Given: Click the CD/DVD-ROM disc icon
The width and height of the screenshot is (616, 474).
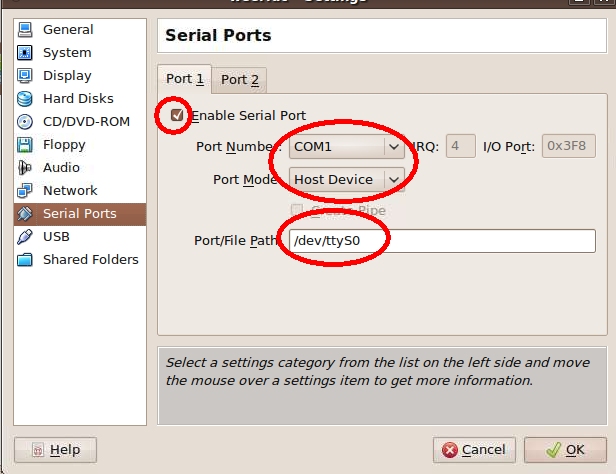Looking at the screenshot, I should point(25,122).
